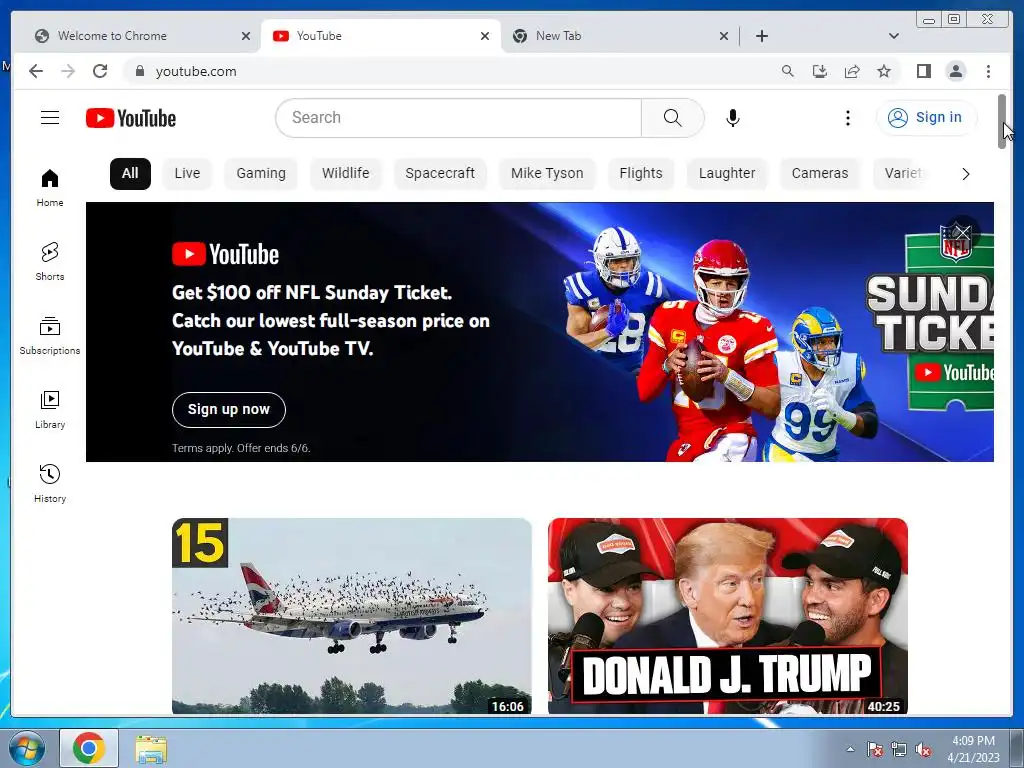
Task: Click the page vertical scrollbar thumb
Action: (x=1002, y=121)
